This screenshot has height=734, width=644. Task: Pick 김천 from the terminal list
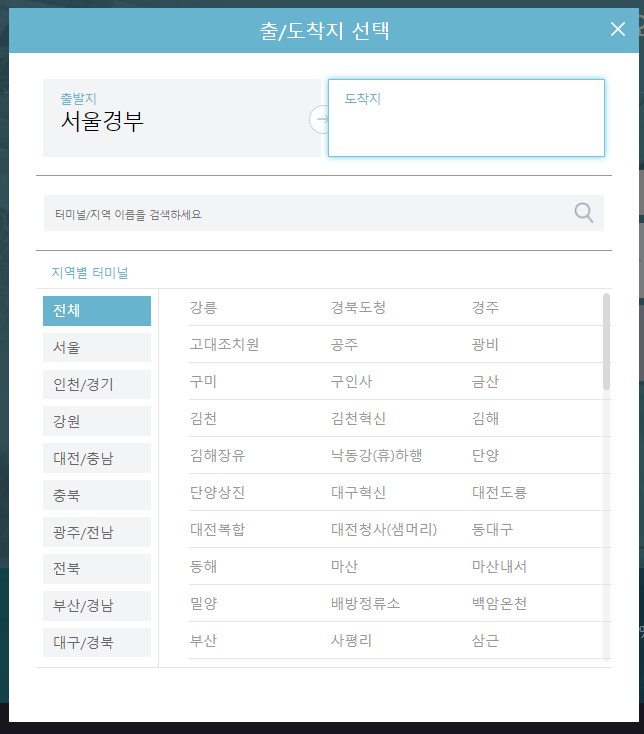point(204,418)
